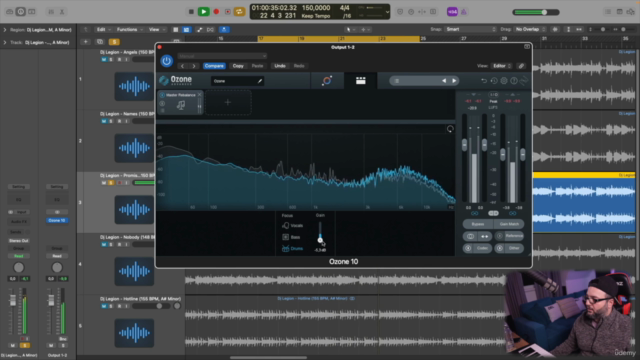Click the tempo value 150,0000
640x360 pixels.
316,8
